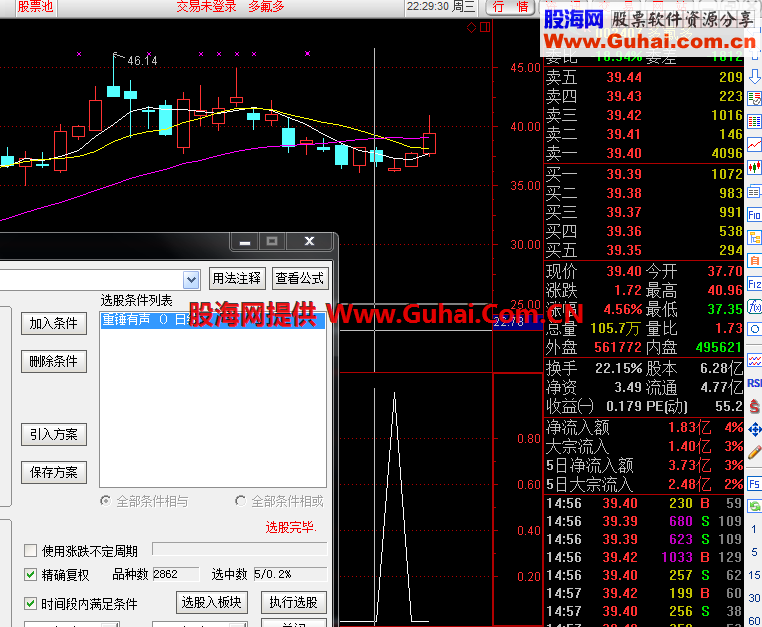The height and width of the screenshot is (627, 762).
Task: Toggle 时间段内满足条件 checkbox
Action: pyautogui.click(x=30, y=604)
